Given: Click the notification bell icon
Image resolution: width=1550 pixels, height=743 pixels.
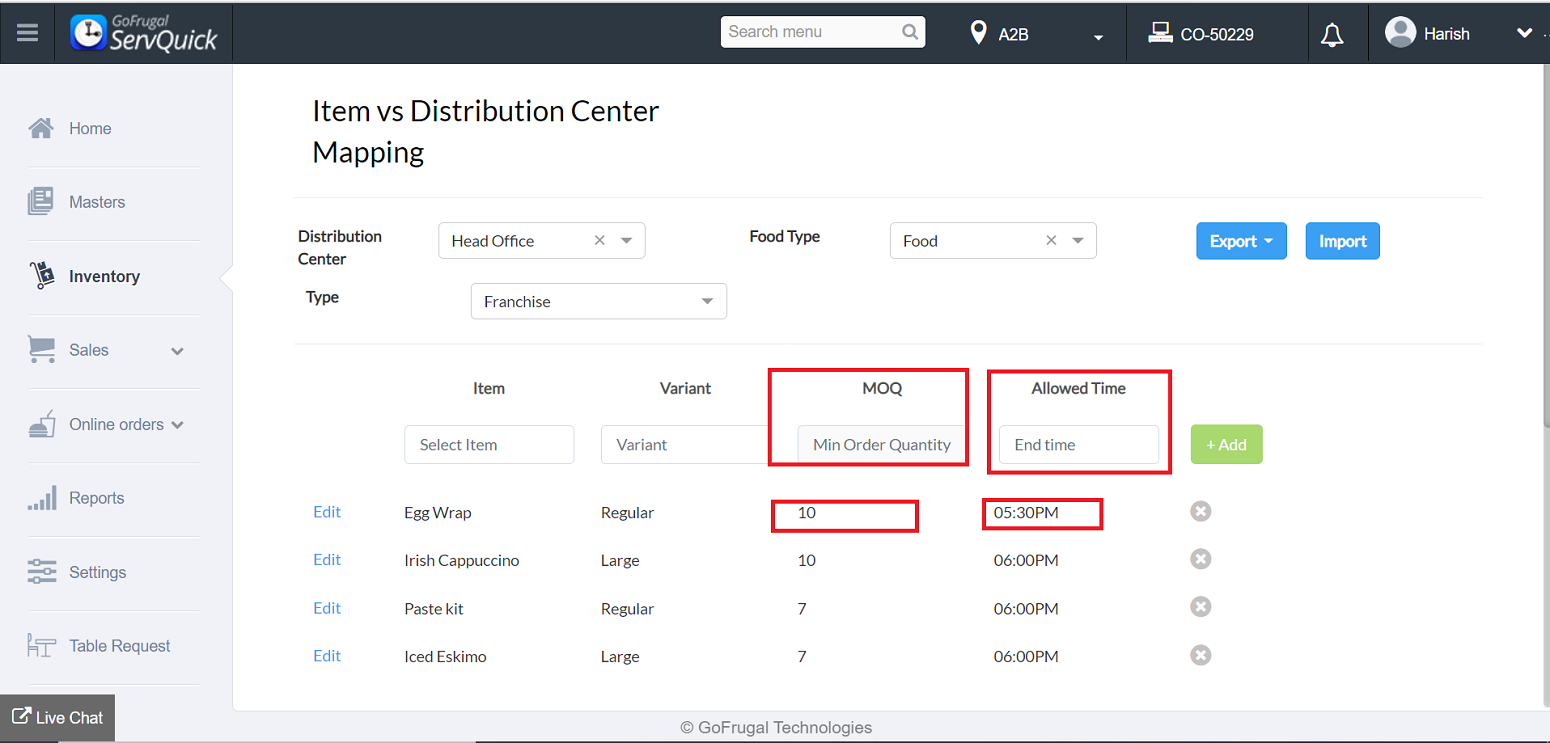Looking at the screenshot, I should click(x=1332, y=35).
